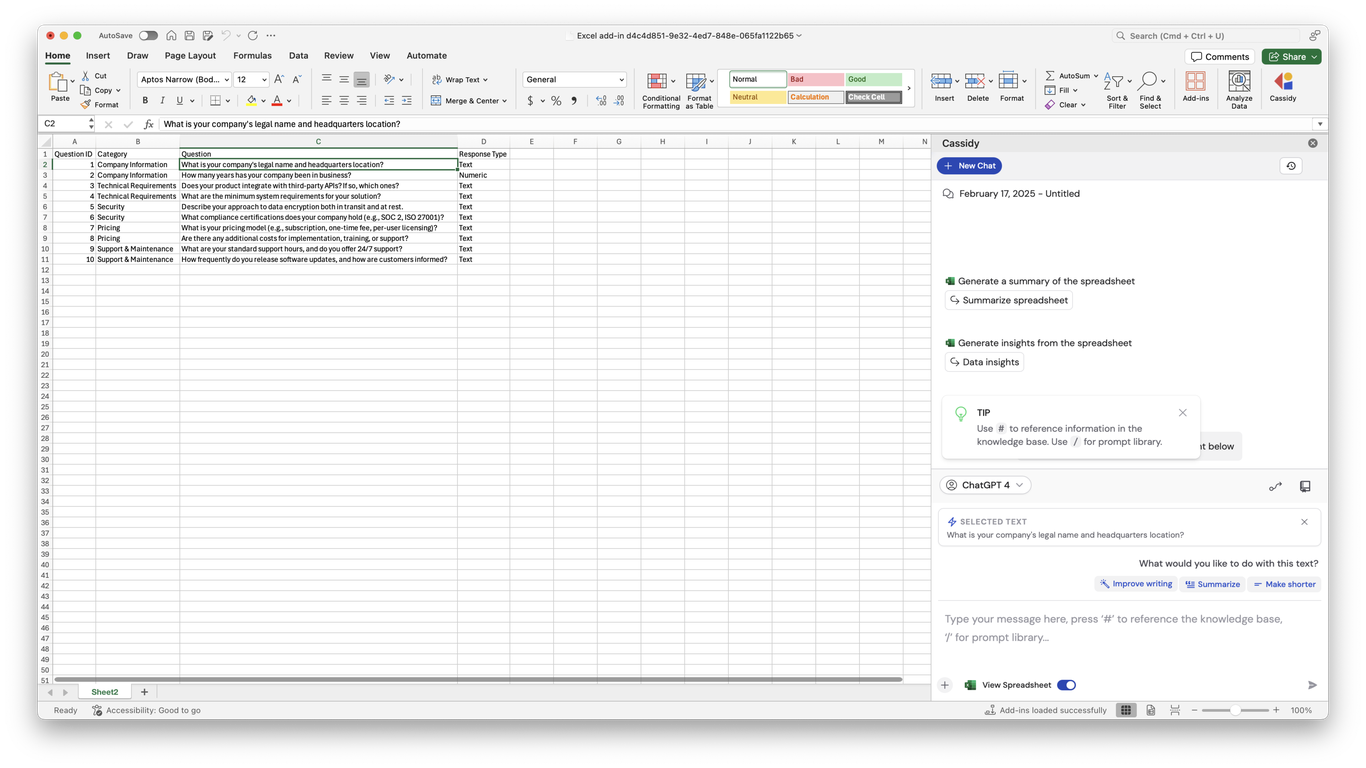Click the Format painter brush icon

86,104
